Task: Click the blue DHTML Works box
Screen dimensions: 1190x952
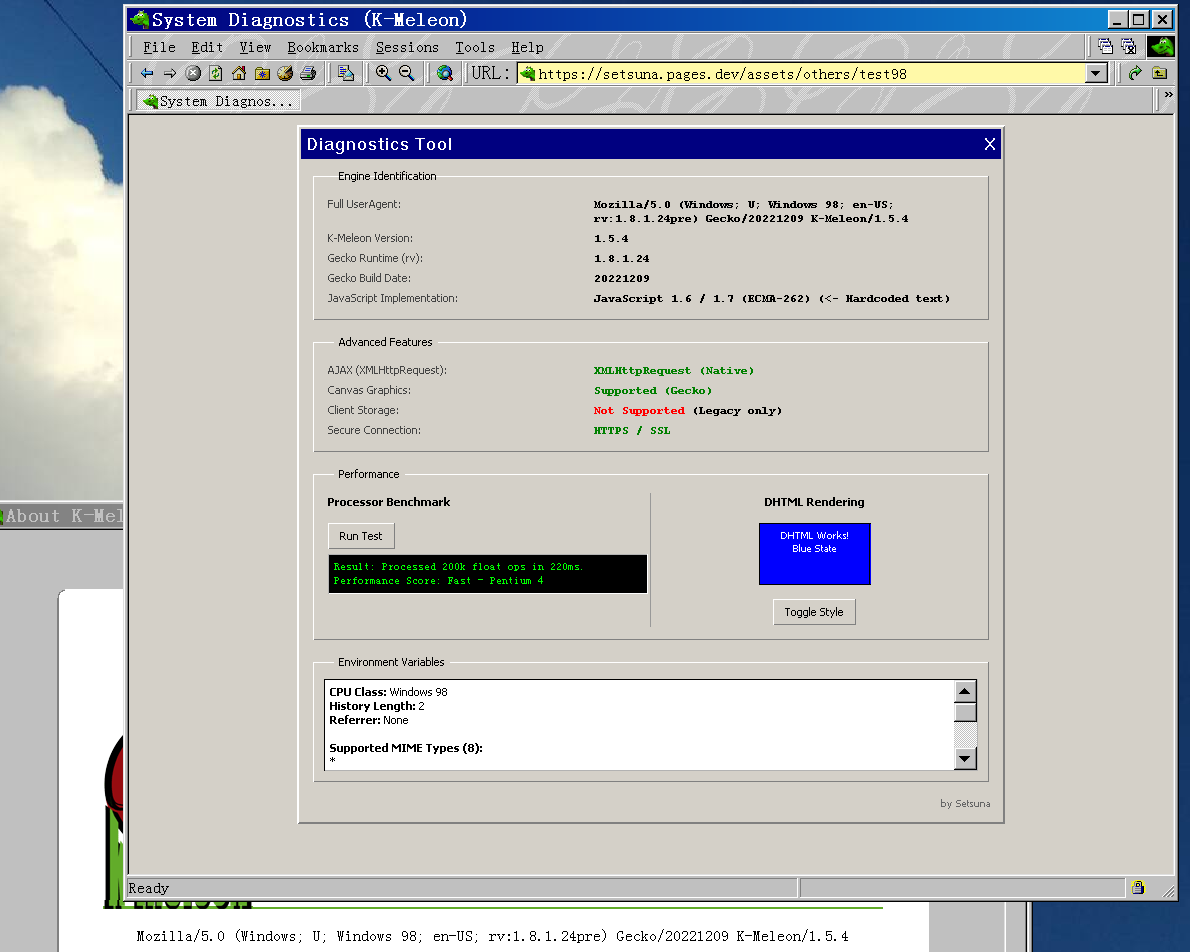Action: (x=814, y=554)
